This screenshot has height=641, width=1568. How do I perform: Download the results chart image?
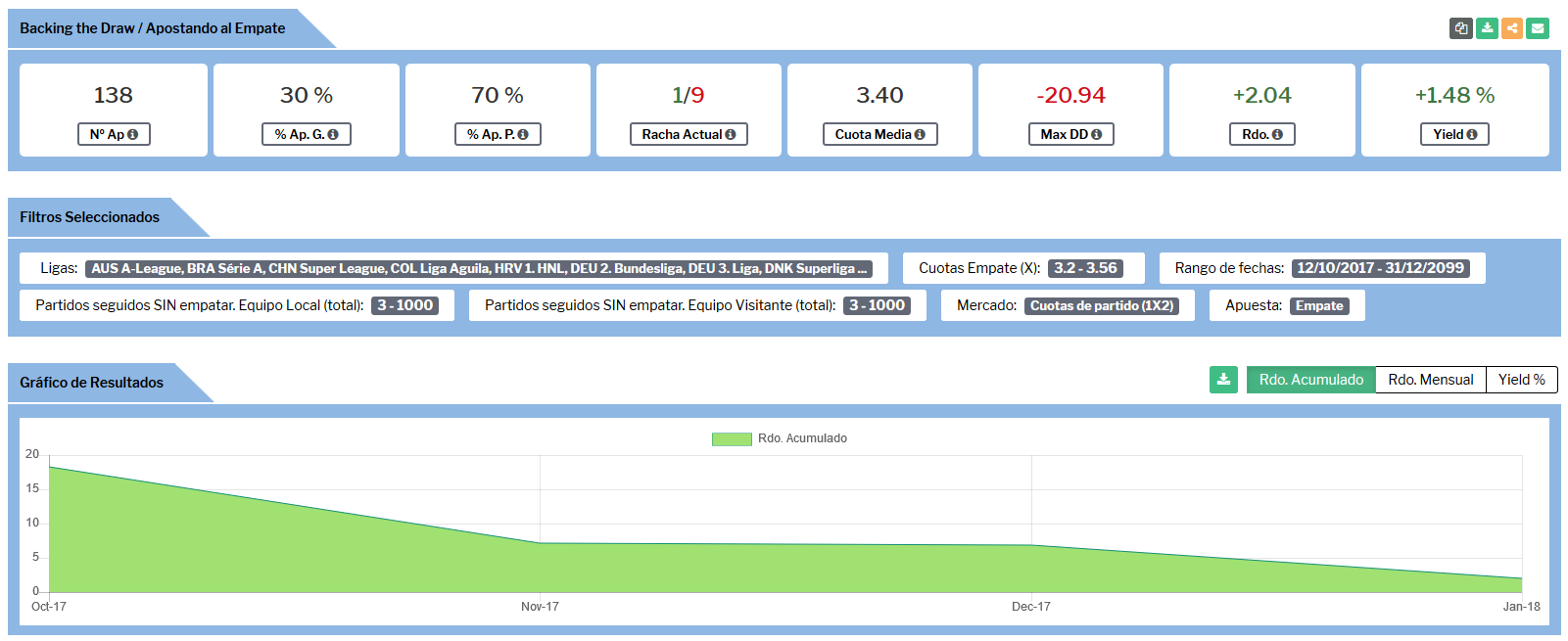pos(1223,380)
